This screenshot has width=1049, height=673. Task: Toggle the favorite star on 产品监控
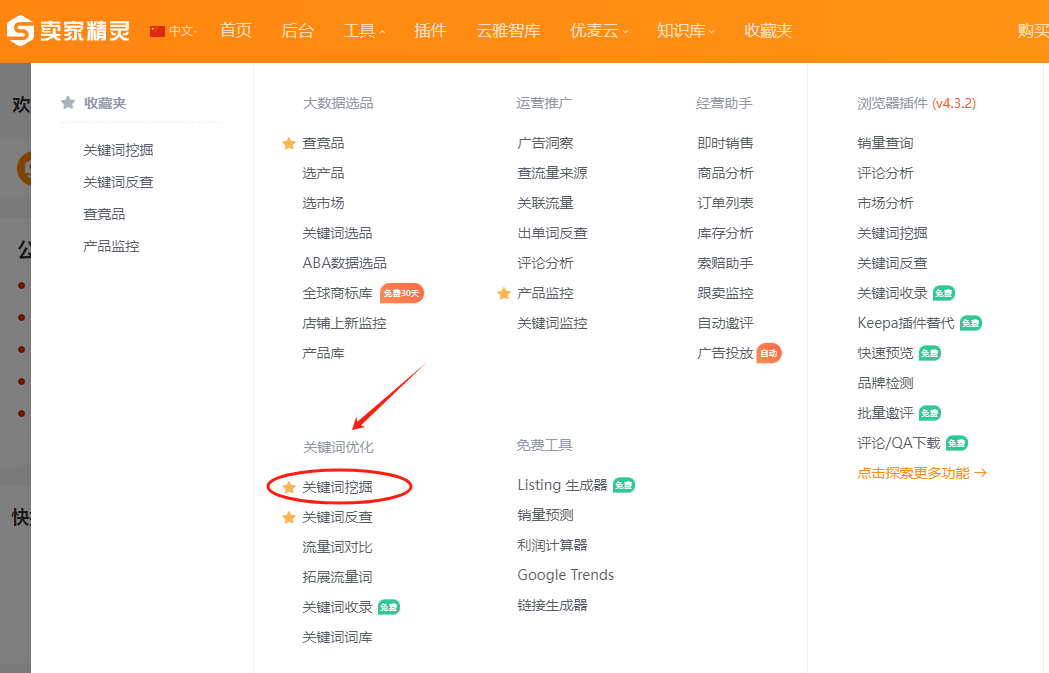click(x=504, y=293)
